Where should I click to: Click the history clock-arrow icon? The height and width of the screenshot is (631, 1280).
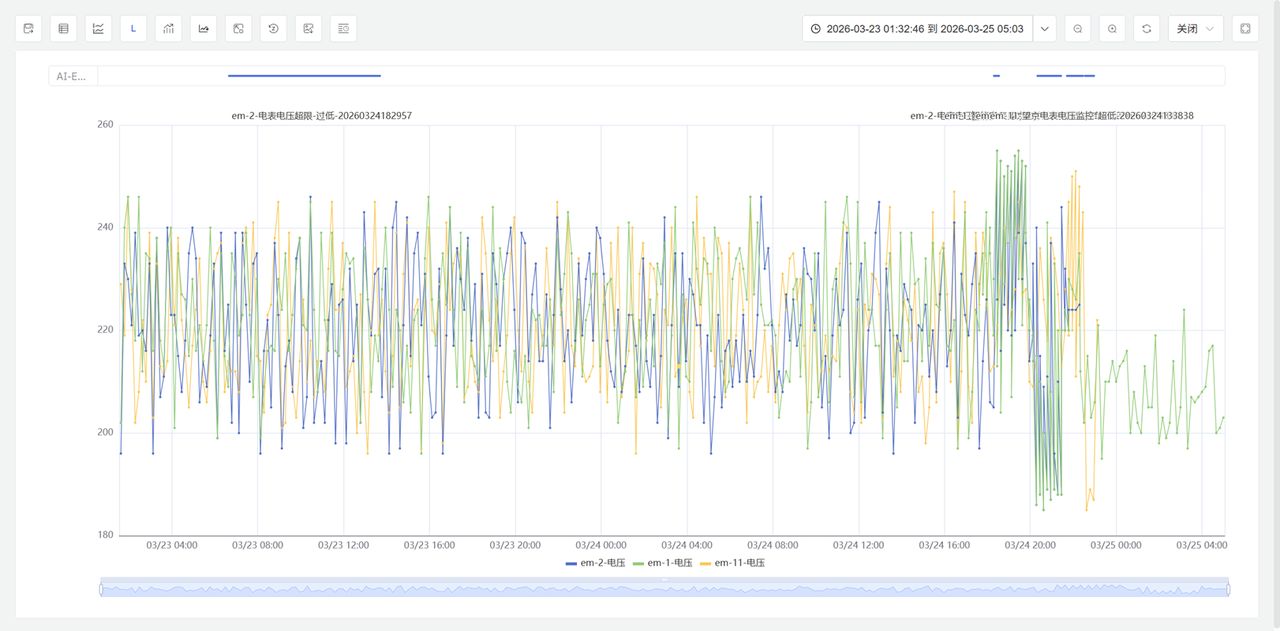(273, 29)
